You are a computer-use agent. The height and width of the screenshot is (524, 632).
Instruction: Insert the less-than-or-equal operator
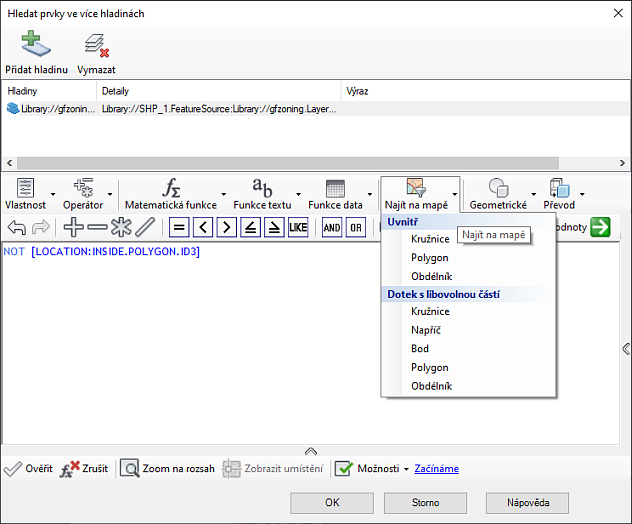(x=250, y=227)
